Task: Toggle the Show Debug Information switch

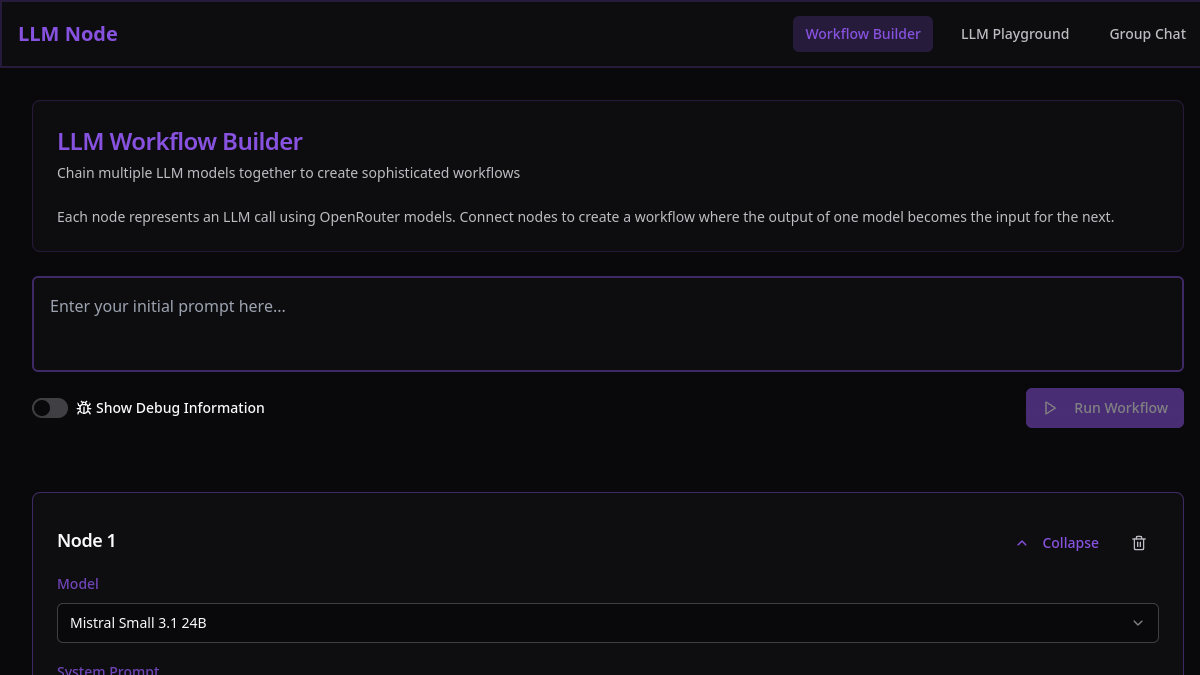Action: pos(50,408)
